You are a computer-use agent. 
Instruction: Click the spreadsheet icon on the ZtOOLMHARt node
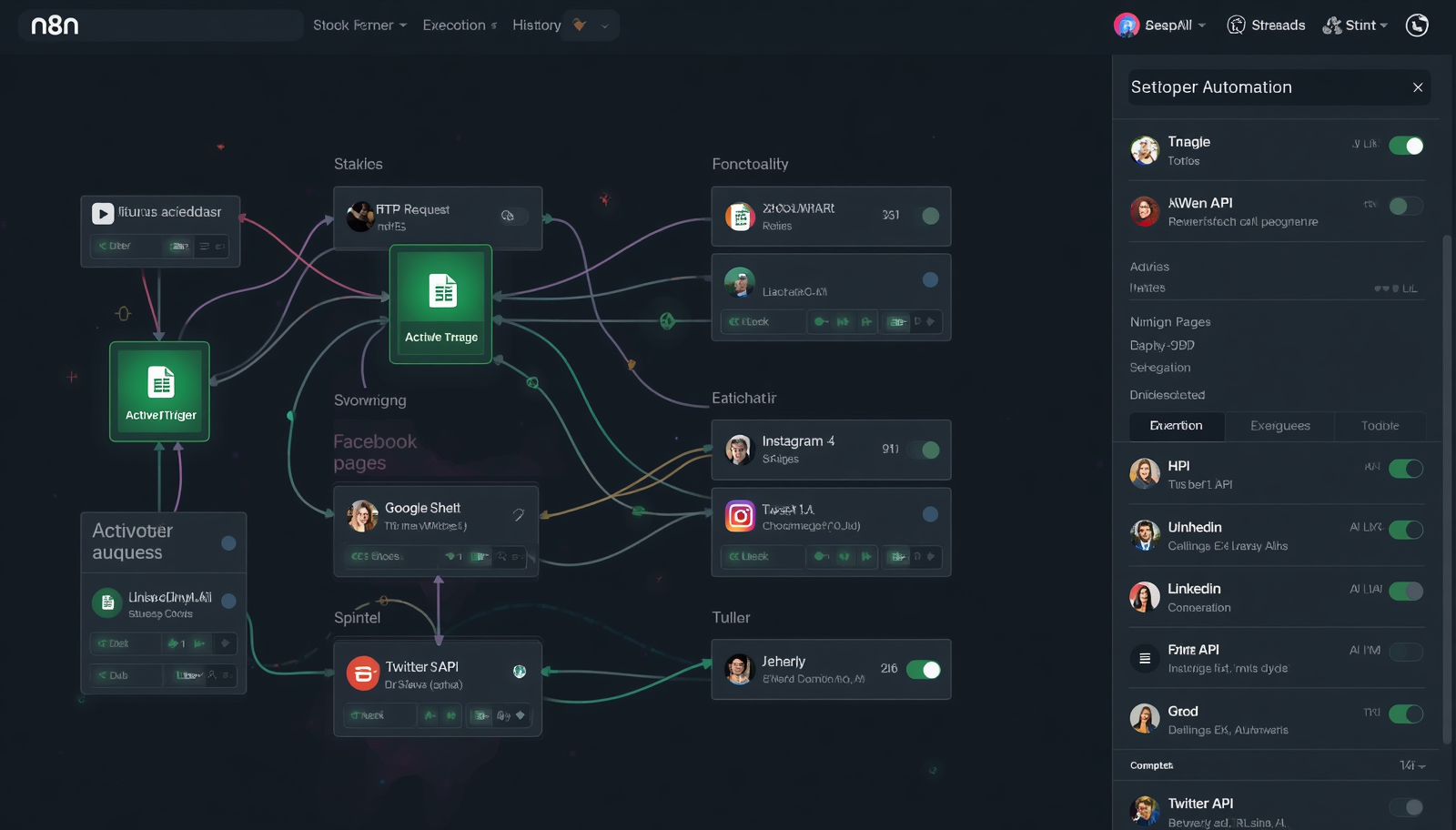tap(740, 217)
